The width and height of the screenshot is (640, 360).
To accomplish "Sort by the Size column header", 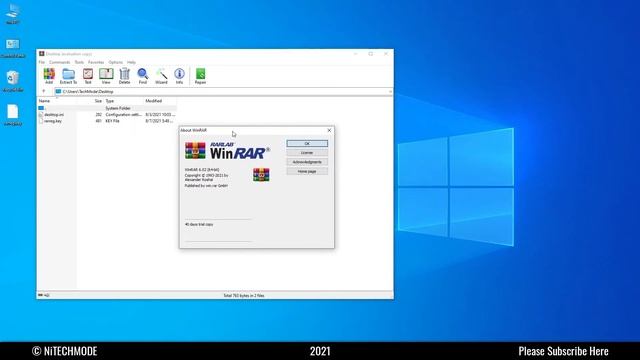I will [x=98, y=101].
